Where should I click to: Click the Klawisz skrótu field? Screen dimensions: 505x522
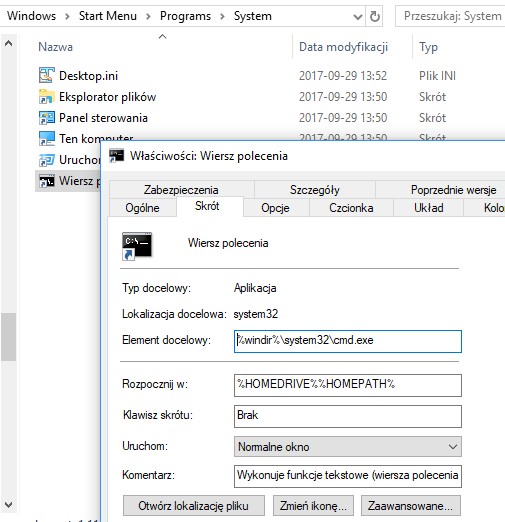348,416
